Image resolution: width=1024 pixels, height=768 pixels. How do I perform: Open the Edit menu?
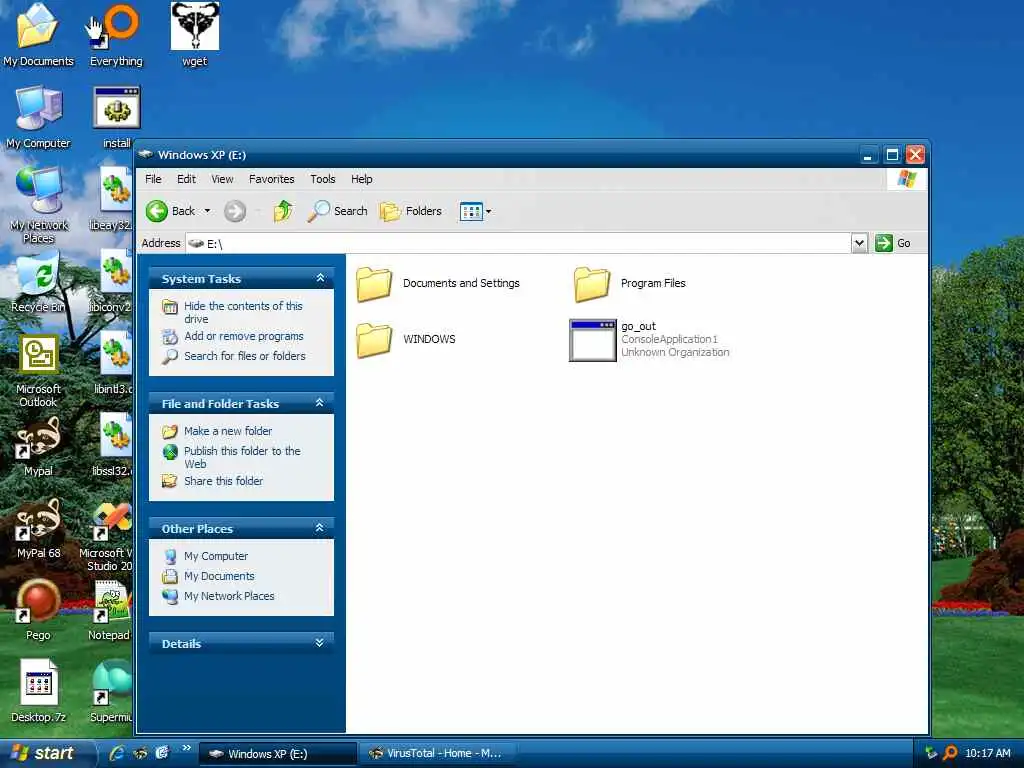pos(186,179)
